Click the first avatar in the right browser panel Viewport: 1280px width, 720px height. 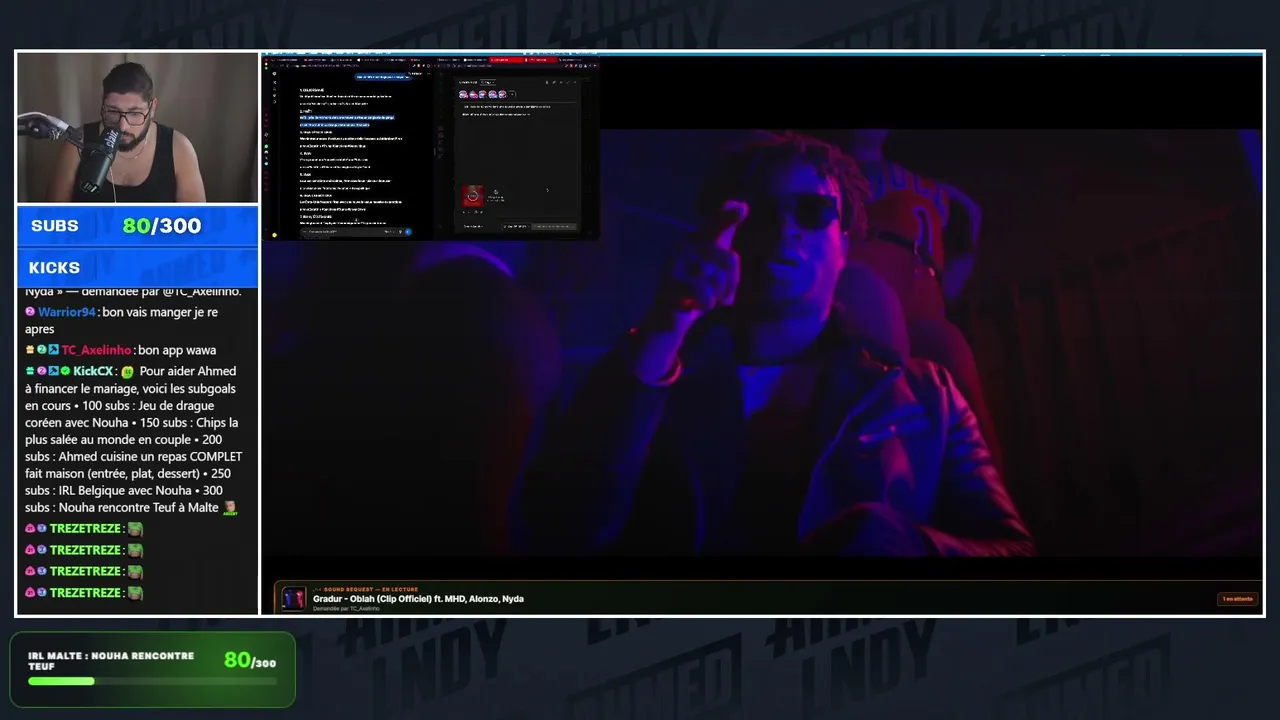(463, 94)
